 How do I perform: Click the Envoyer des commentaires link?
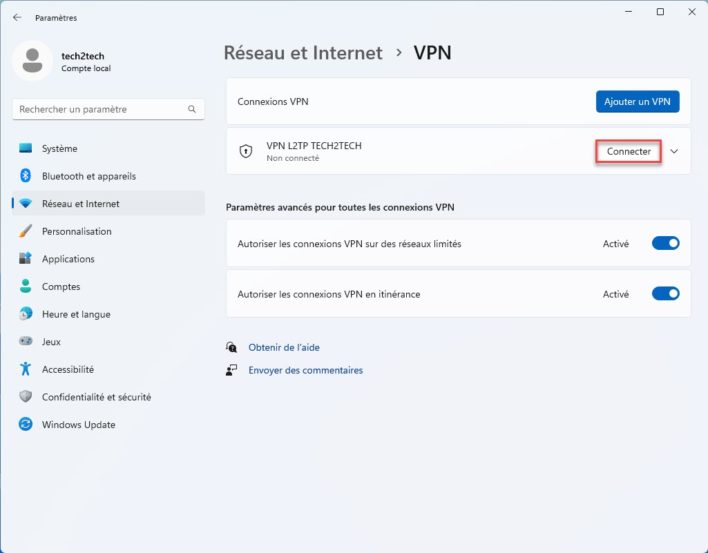click(306, 370)
